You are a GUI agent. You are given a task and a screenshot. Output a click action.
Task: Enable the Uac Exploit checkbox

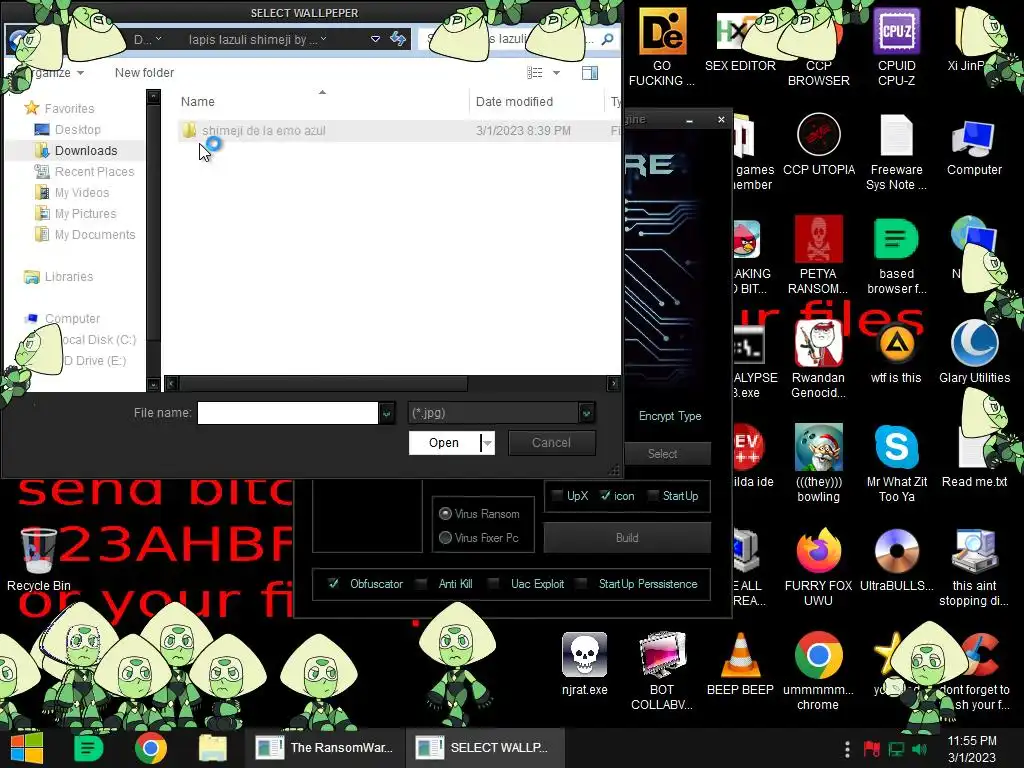pos(494,583)
